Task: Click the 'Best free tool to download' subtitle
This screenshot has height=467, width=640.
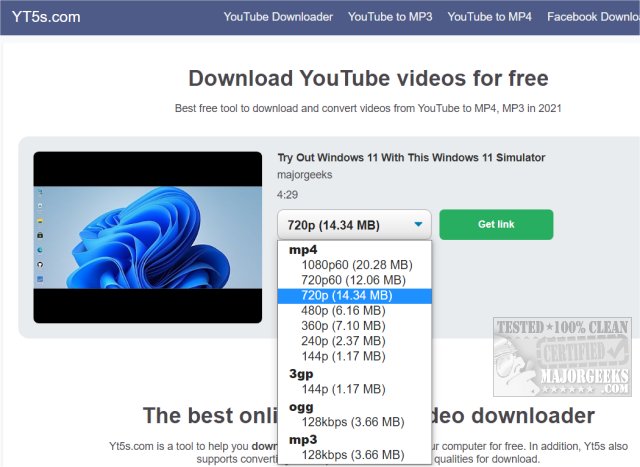Action: (368, 108)
